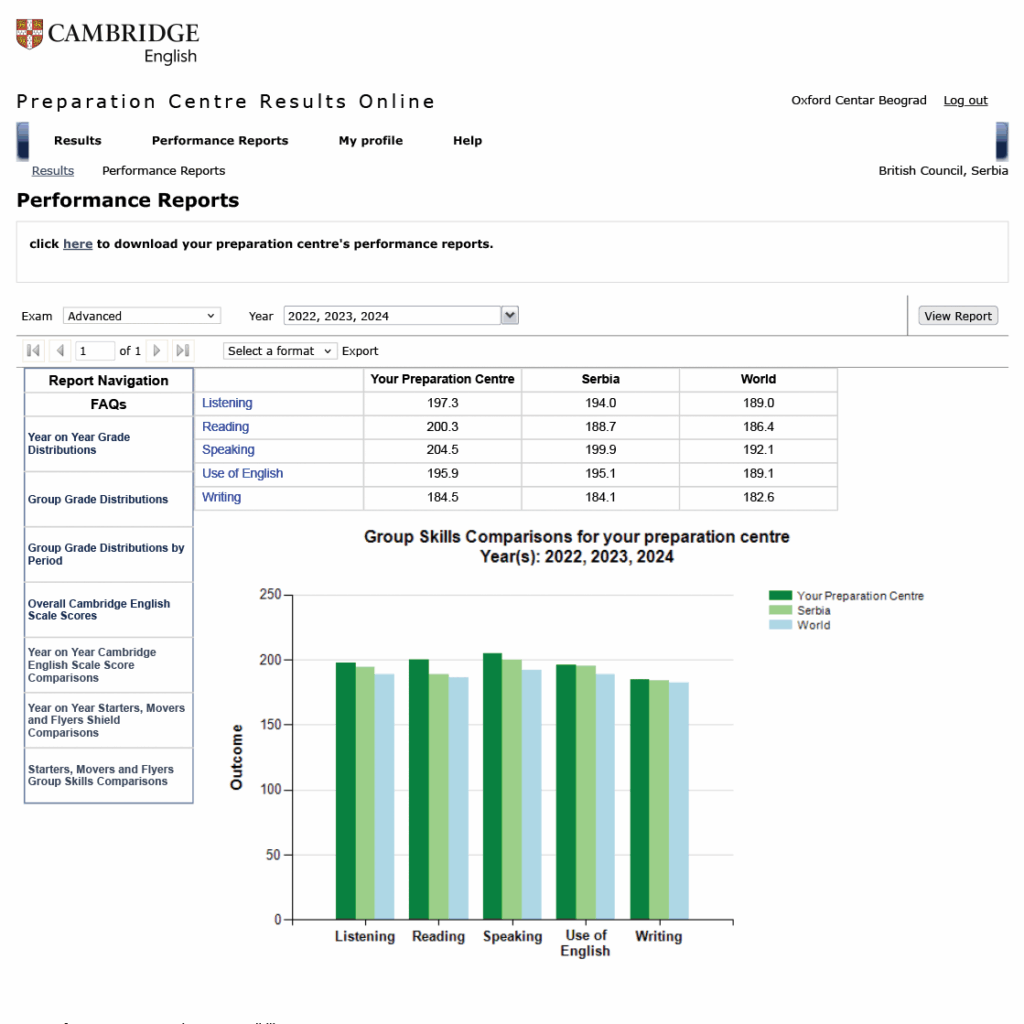Click the Reading centre score 200.3
The image size is (1024, 1024).
[442, 426]
